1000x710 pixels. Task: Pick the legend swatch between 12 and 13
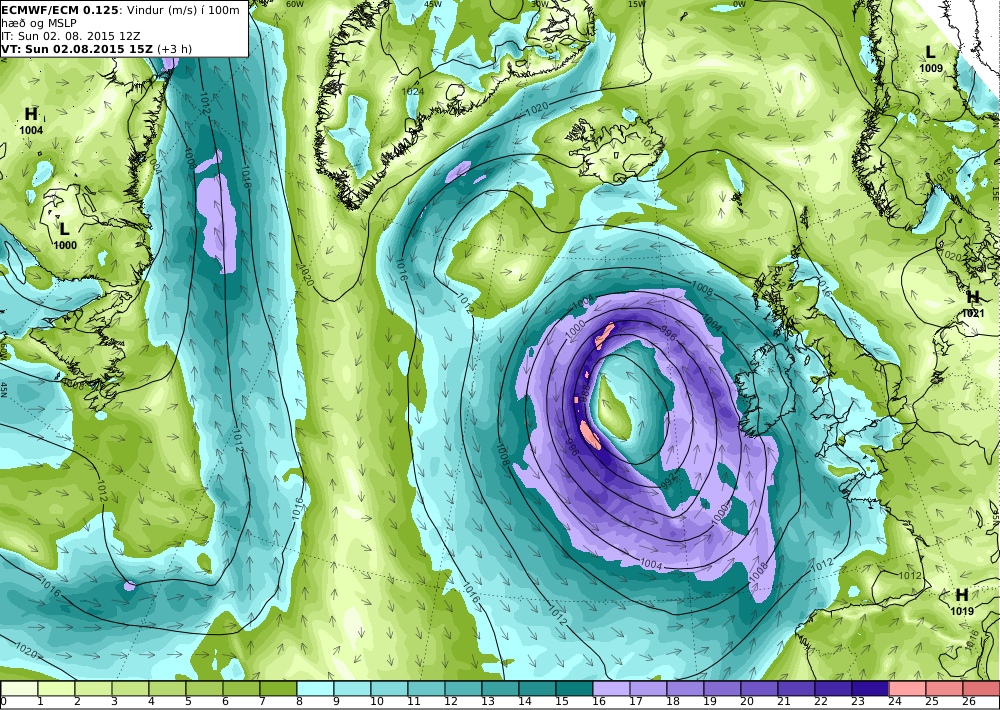(463, 688)
